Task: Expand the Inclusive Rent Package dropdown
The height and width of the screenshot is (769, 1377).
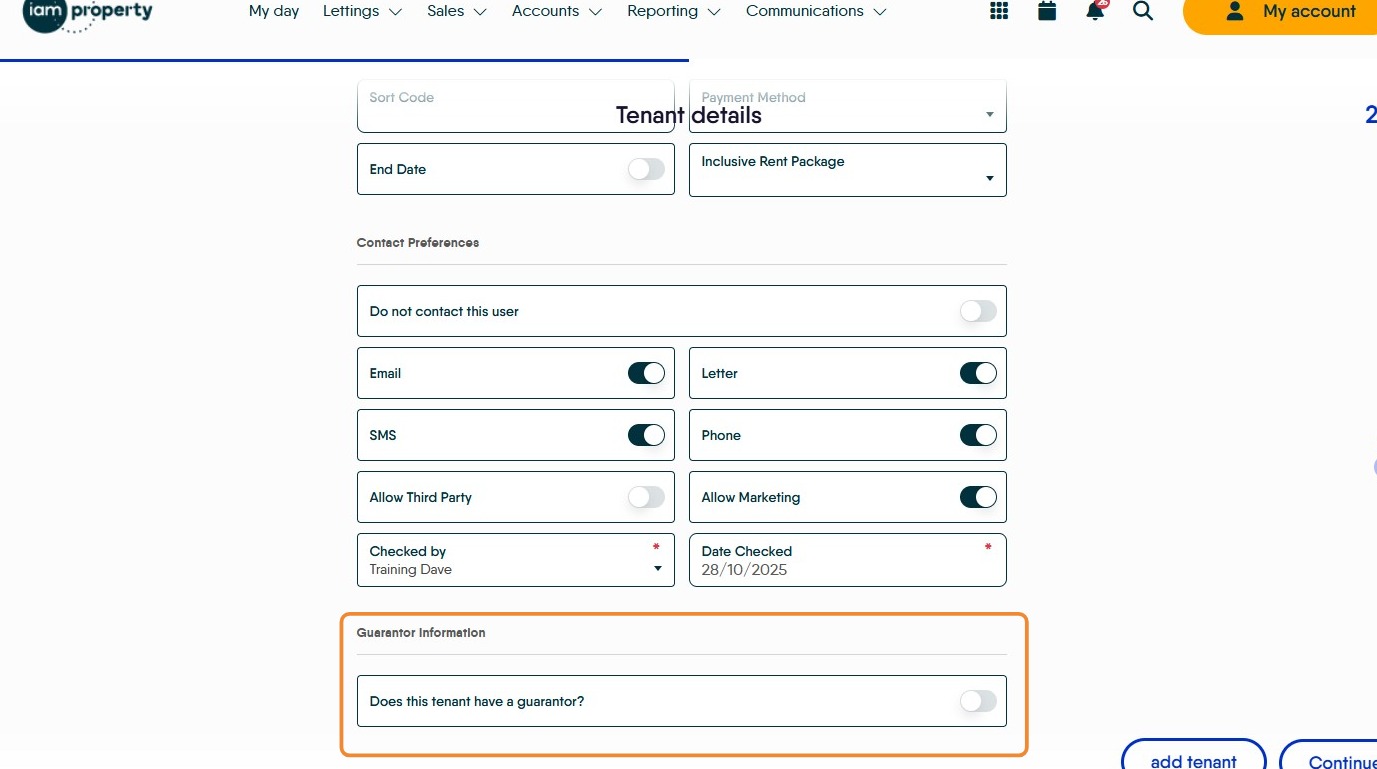Action: coord(847,170)
